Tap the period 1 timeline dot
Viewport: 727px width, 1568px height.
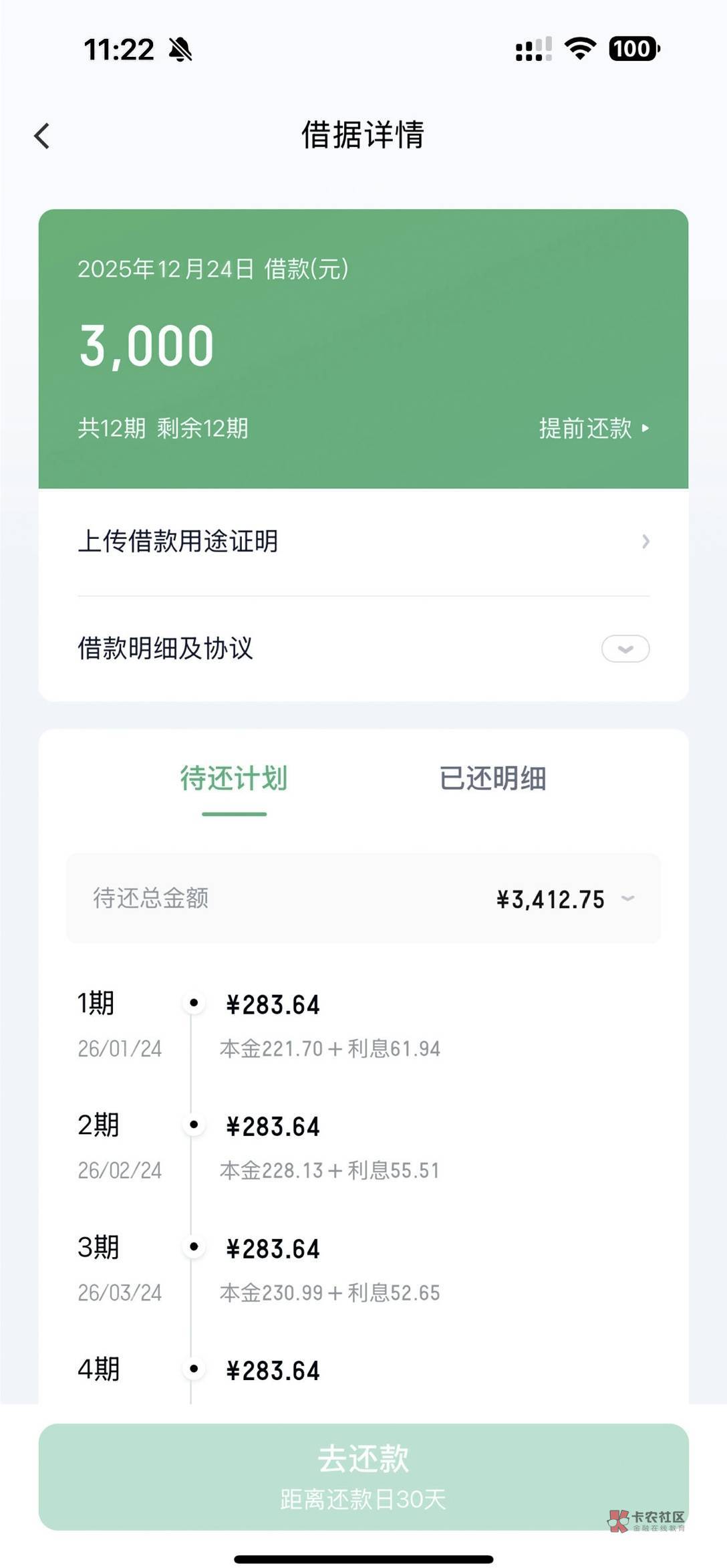194,1003
